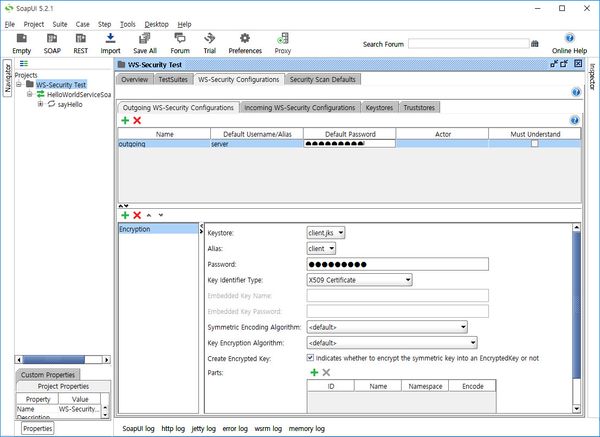The height and width of the screenshot is (437, 600).
Task: Click the Properties button
Action: point(38,428)
